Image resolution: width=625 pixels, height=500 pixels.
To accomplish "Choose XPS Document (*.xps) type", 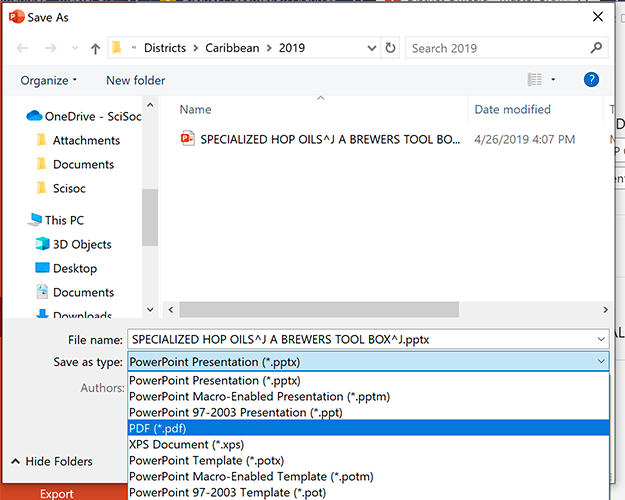I will point(369,444).
